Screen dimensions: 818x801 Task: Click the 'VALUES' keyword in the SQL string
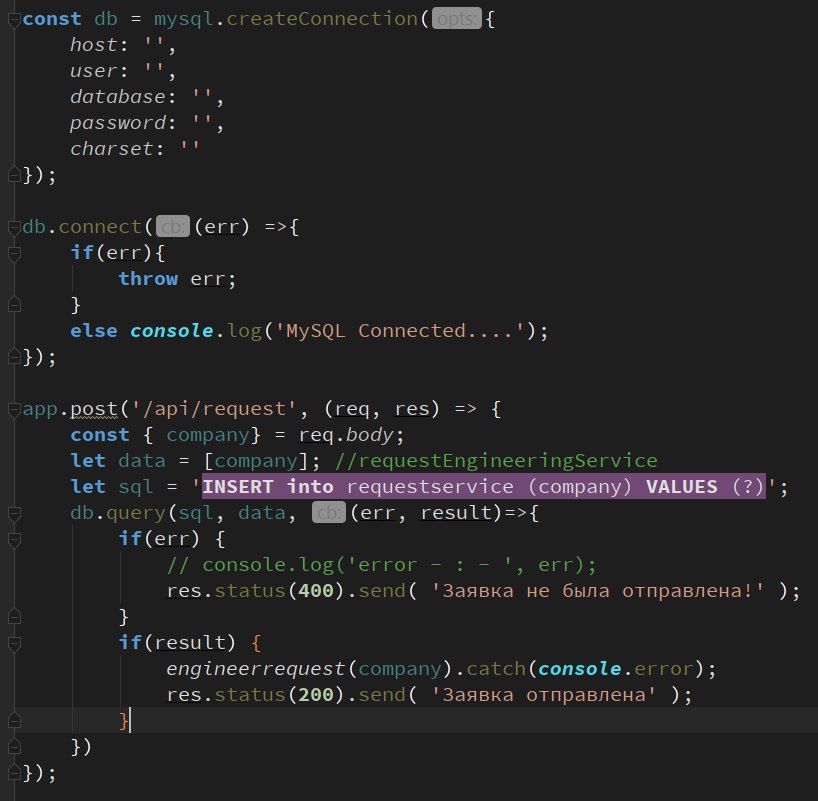[682, 487]
